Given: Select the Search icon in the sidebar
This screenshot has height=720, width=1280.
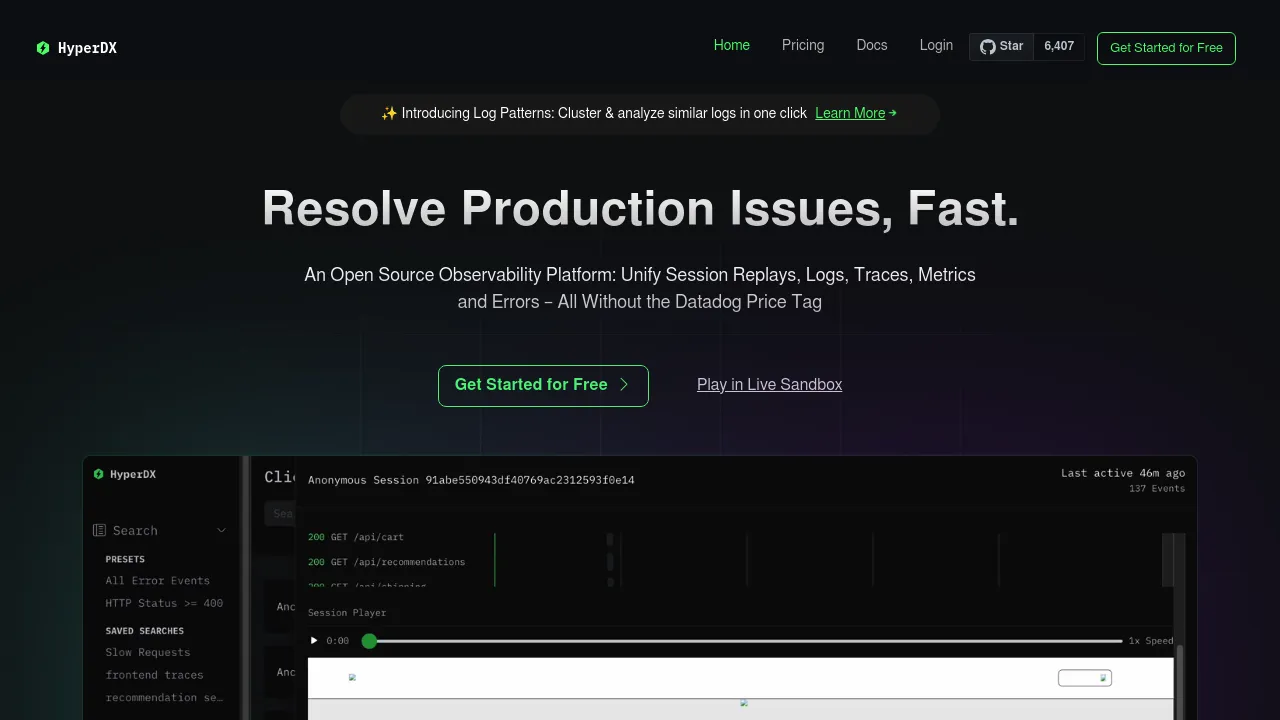Looking at the screenshot, I should pyautogui.click(x=97, y=530).
